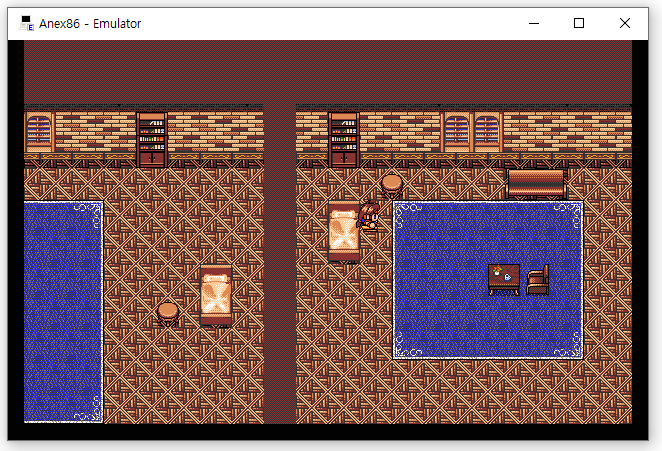Click the round stool near the right bookshelf
This screenshot has height=451, width=662.
[392, 186]
